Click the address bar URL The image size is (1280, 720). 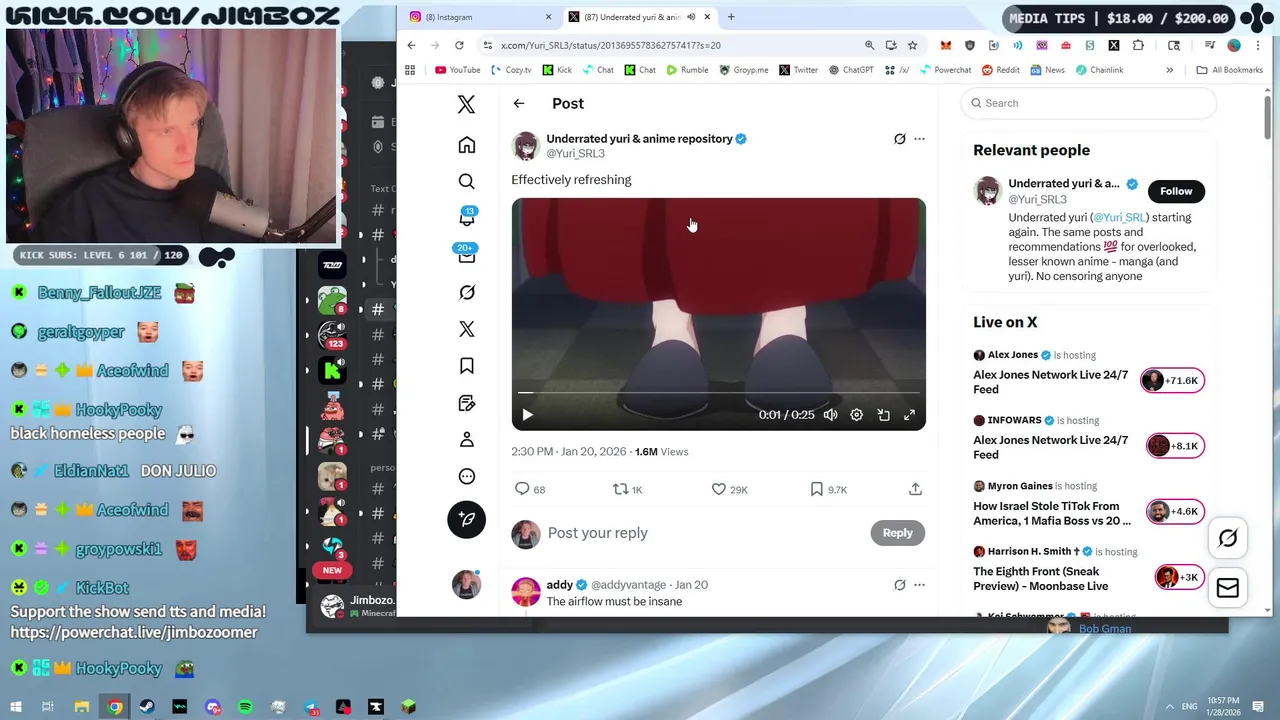coord(611,45)
